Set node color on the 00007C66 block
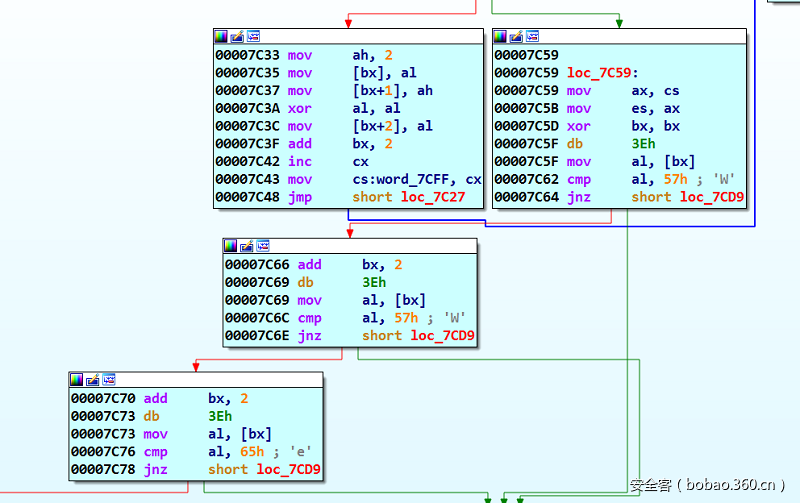This screenshot has height=503, width=800. click(231, 245)
